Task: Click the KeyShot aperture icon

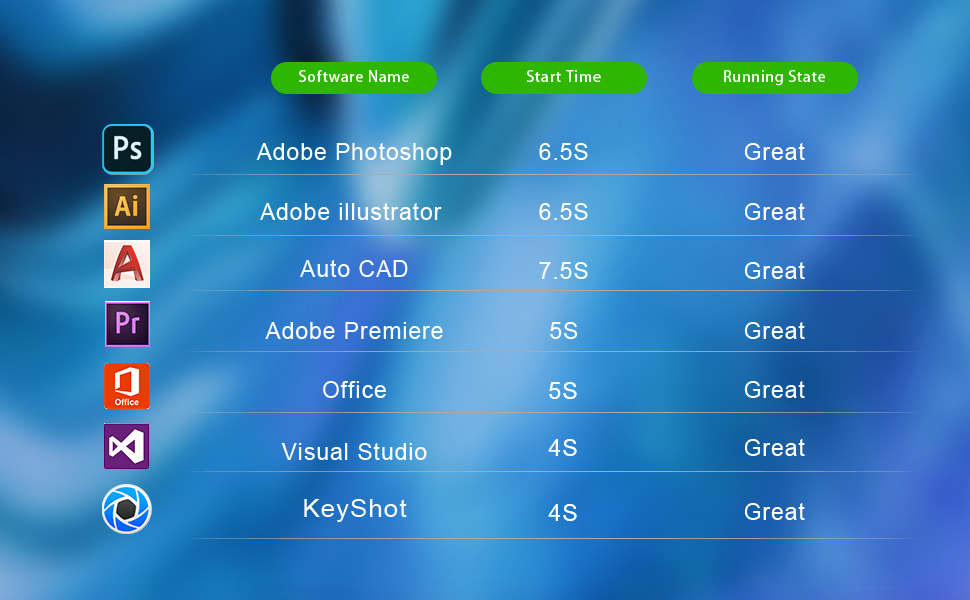Action: click(x=127, y=509)
